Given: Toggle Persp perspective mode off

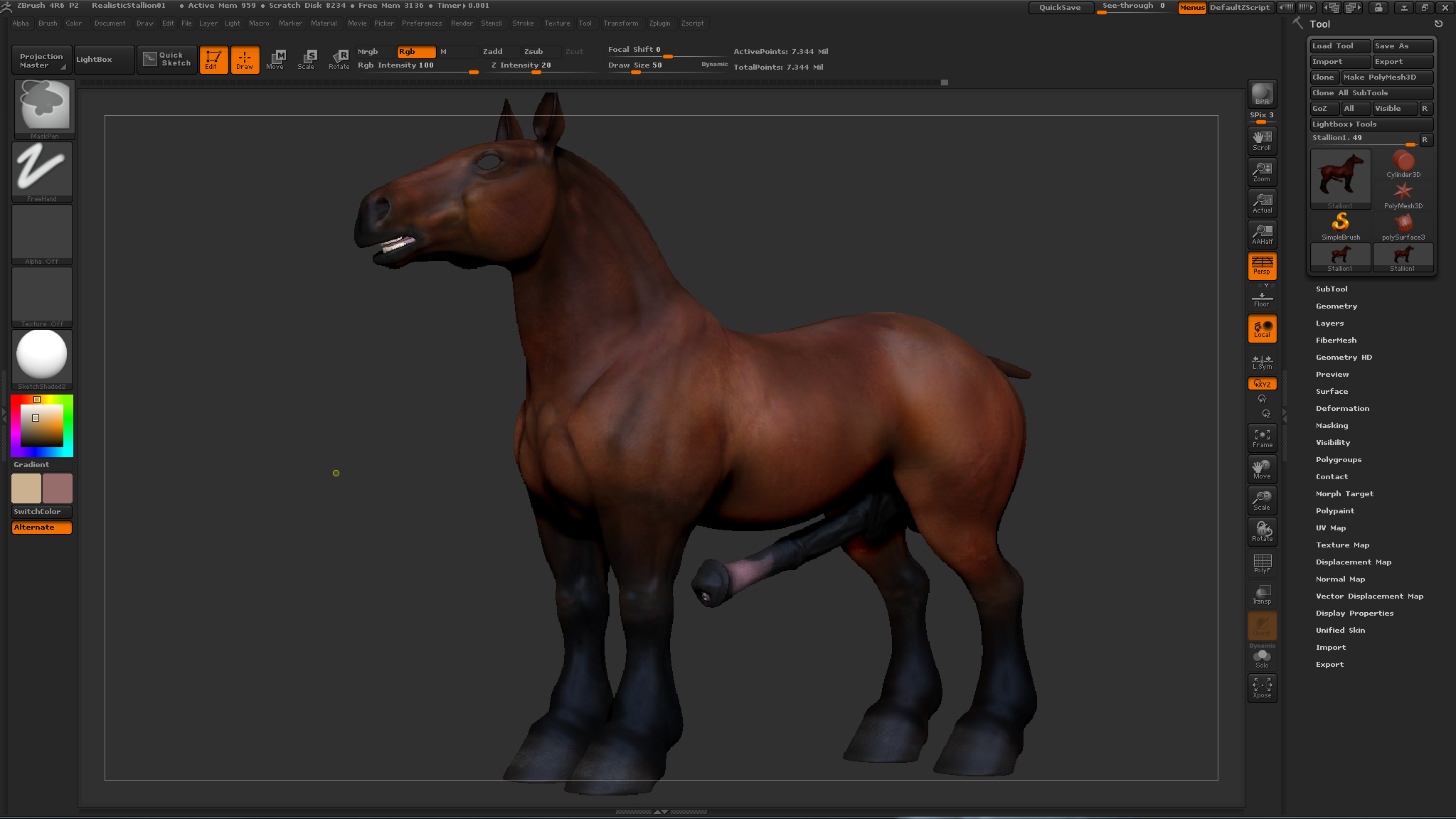Looking at the screenshot, I should [1262, 266].
